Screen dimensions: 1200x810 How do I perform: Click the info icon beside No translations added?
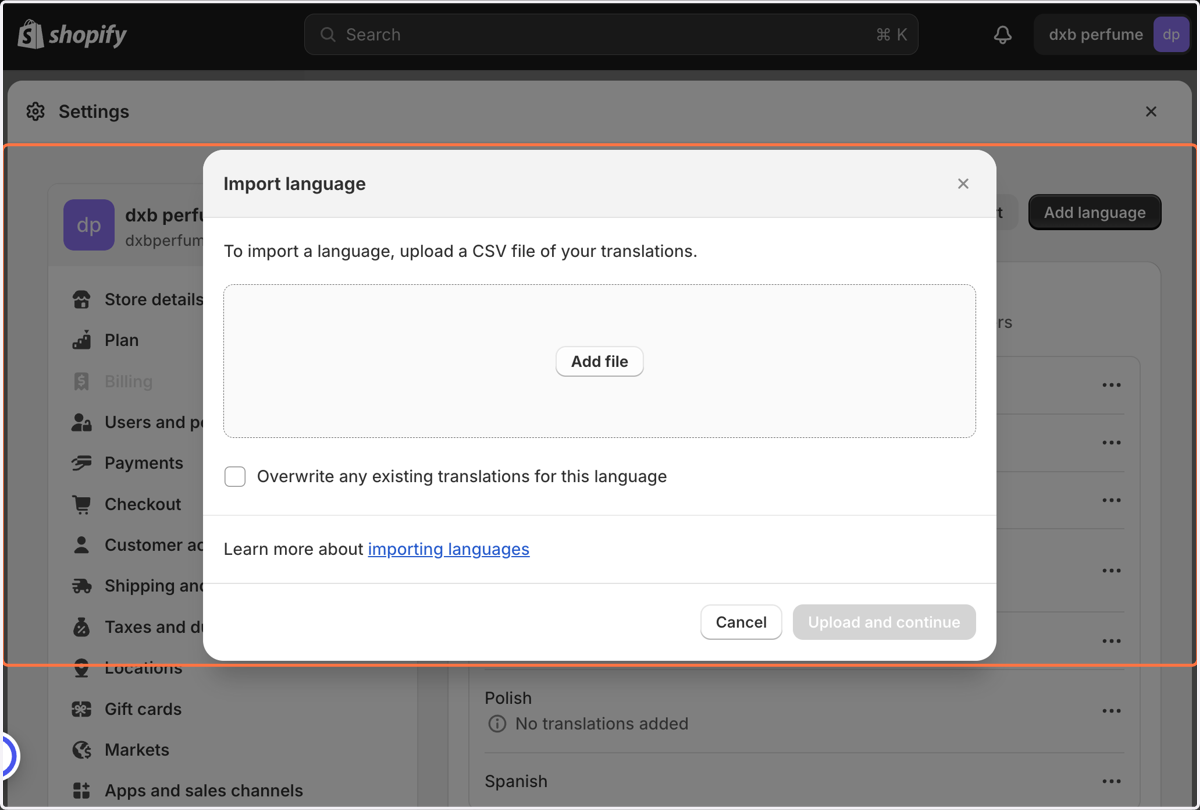497,724
